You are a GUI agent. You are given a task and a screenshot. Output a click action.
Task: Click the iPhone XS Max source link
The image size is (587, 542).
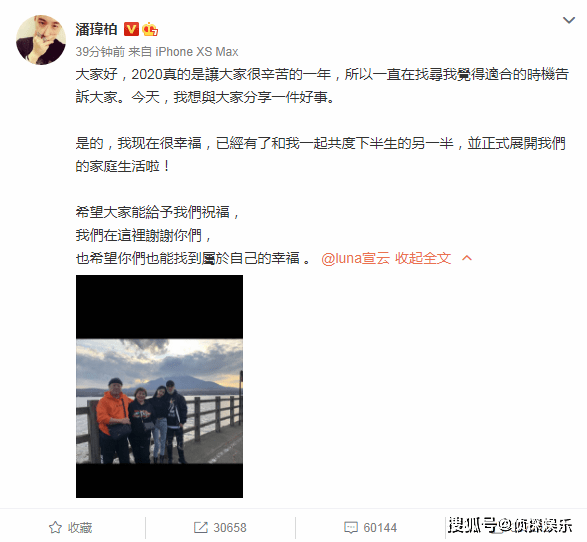[197, 52]
